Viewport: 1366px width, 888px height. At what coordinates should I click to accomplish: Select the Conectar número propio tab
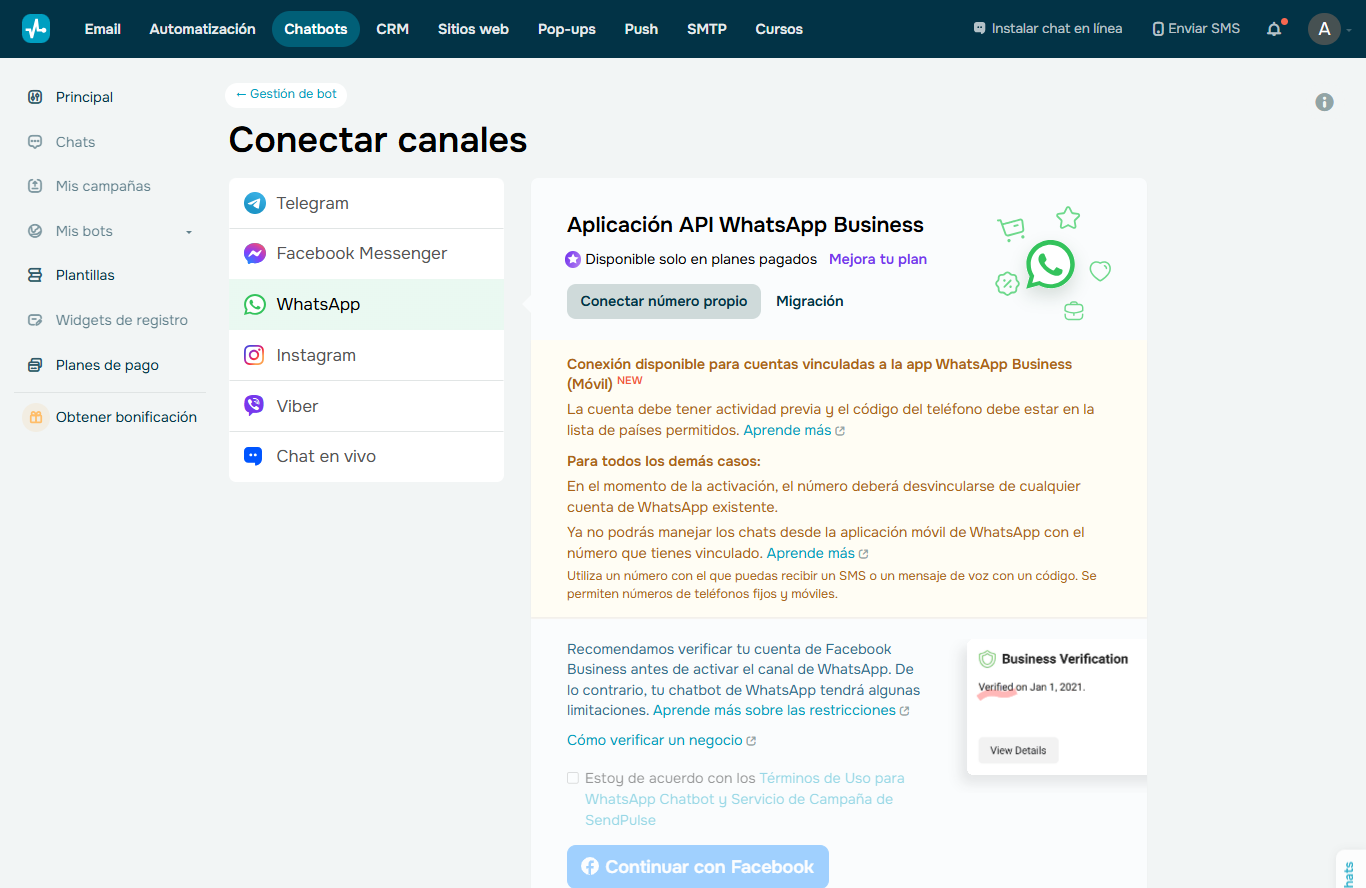[x=664, y=301]
